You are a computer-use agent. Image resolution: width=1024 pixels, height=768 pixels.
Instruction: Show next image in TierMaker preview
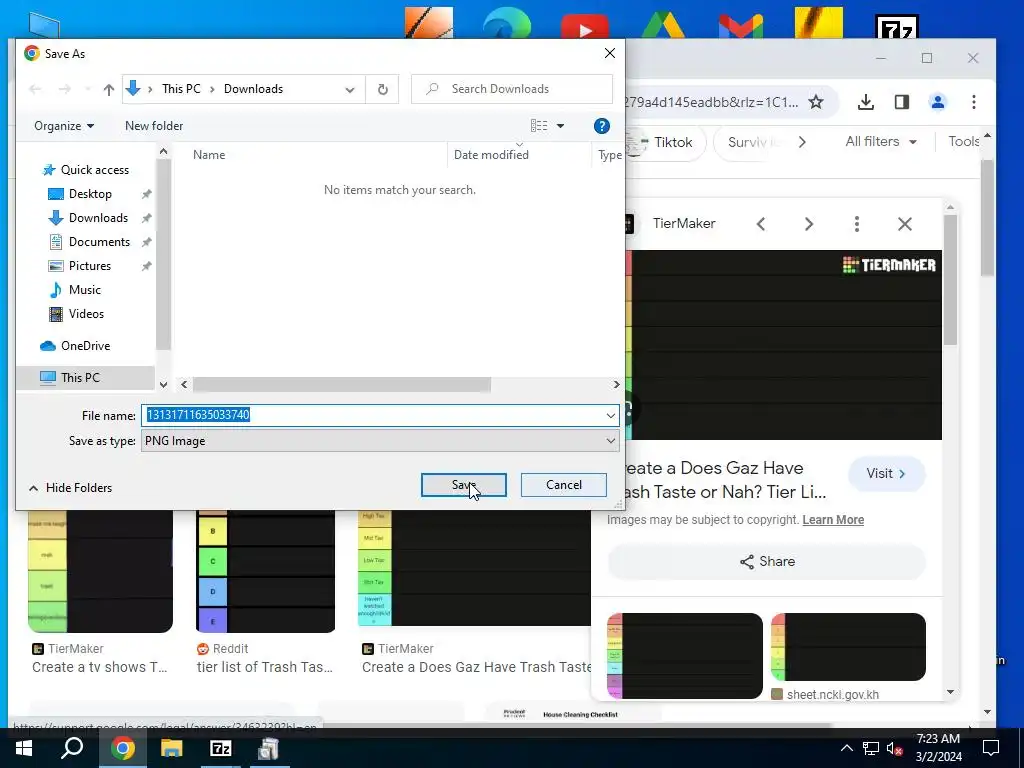point(808,224)
